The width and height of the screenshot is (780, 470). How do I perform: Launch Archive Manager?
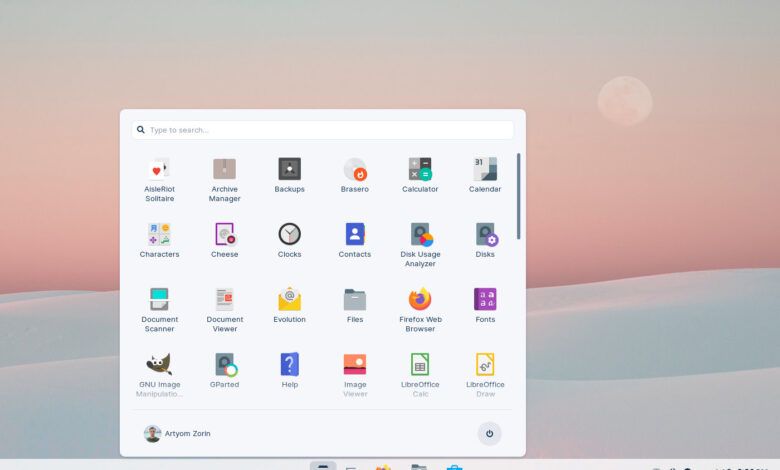[224, 179]
